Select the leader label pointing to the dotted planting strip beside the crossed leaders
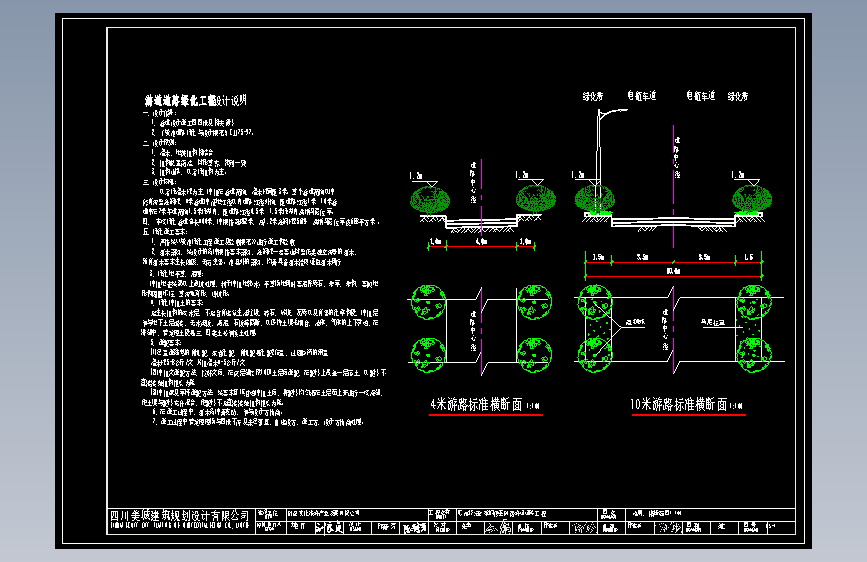This screenshot has width=867, height=562. point(635,322)
